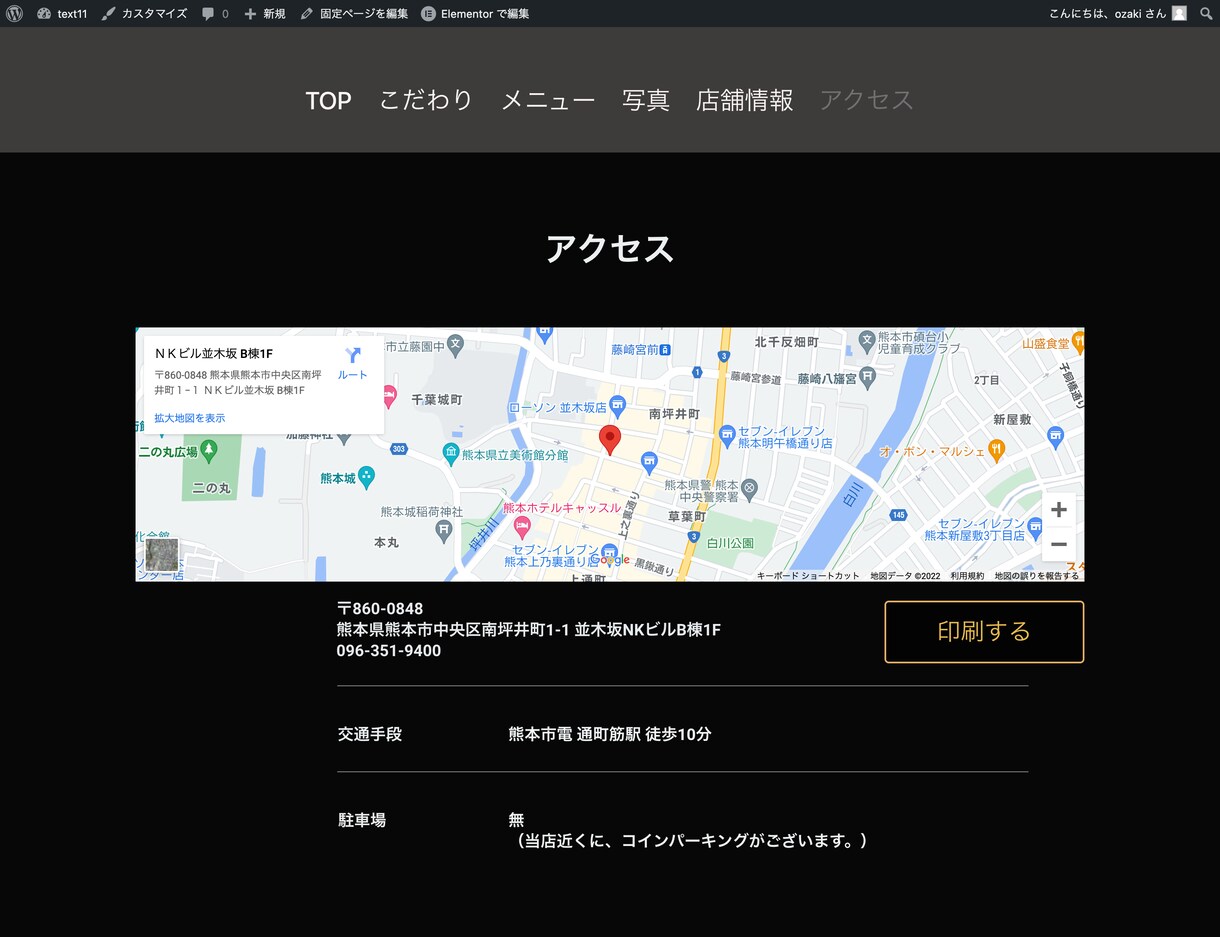The image size is (1220, 937).
Task: Switch to satellite view thumbnail on map
Action: pyautogui.click(x=162, y=554)
